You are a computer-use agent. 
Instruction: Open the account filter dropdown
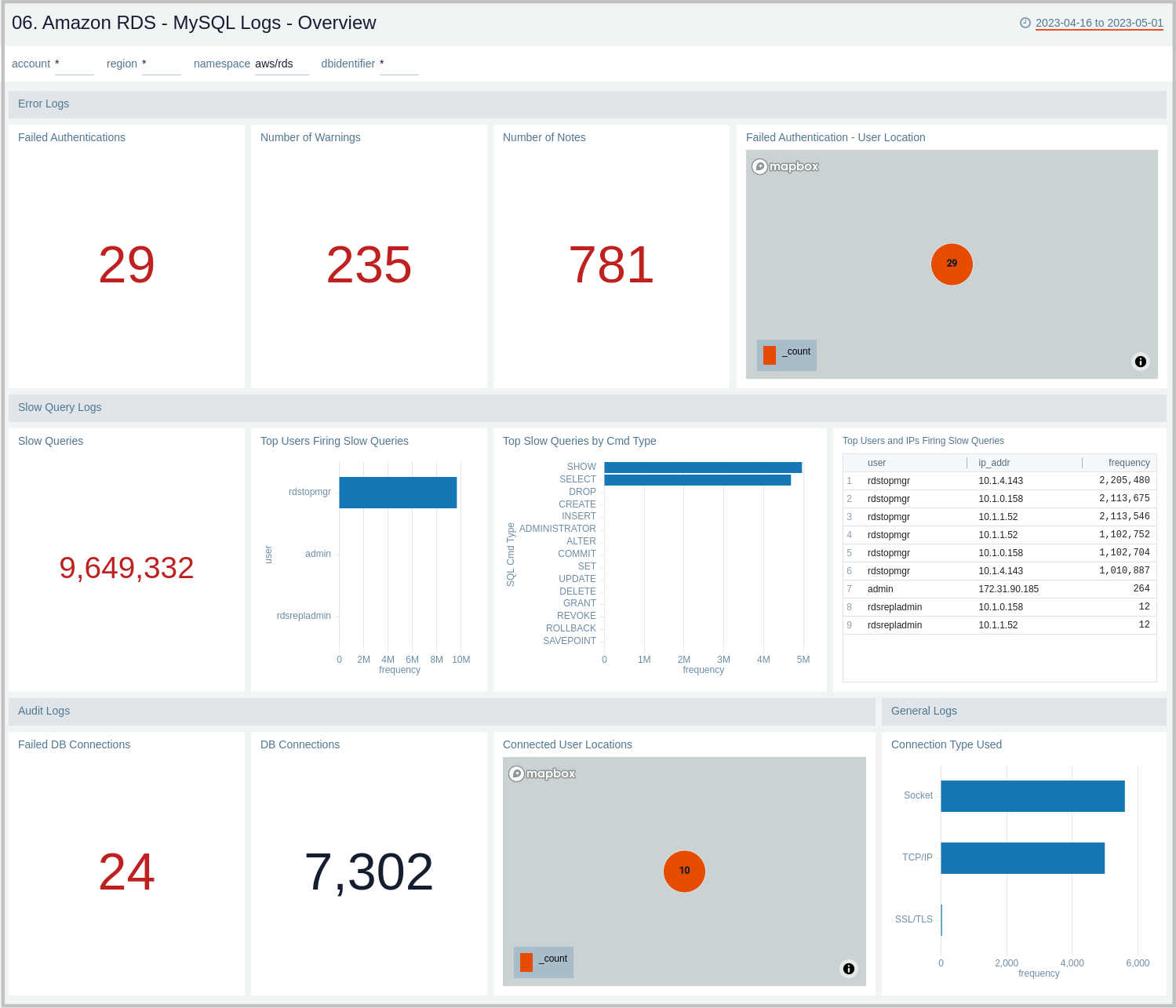click(75, 64)
